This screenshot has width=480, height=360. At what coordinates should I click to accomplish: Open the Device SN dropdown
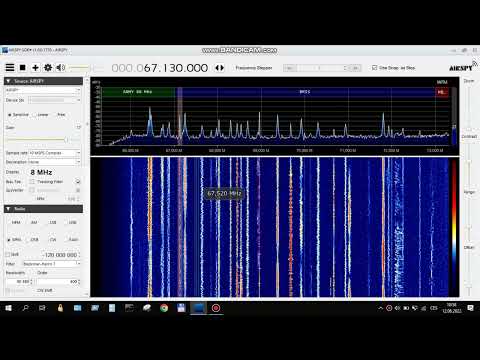pyautogui.click(x=55, y=100)
